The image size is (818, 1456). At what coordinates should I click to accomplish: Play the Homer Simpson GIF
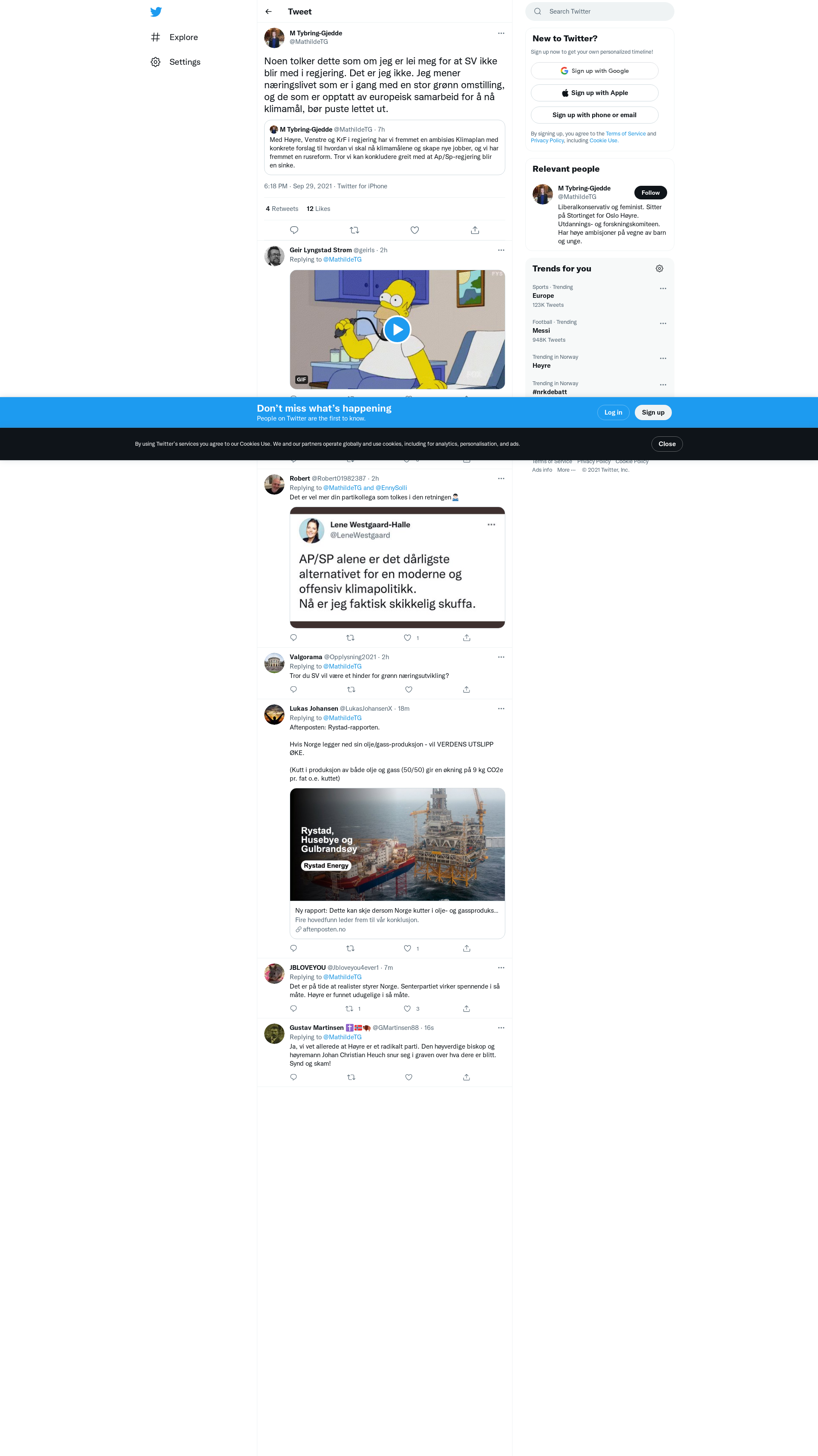[397, 329]
